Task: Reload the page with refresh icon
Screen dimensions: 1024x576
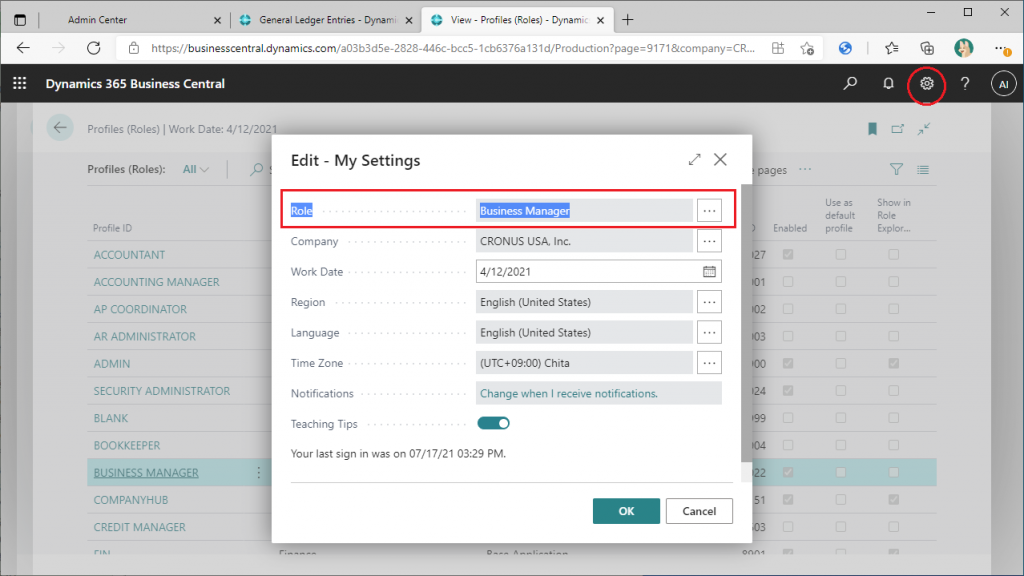Action: click(94, 48)
